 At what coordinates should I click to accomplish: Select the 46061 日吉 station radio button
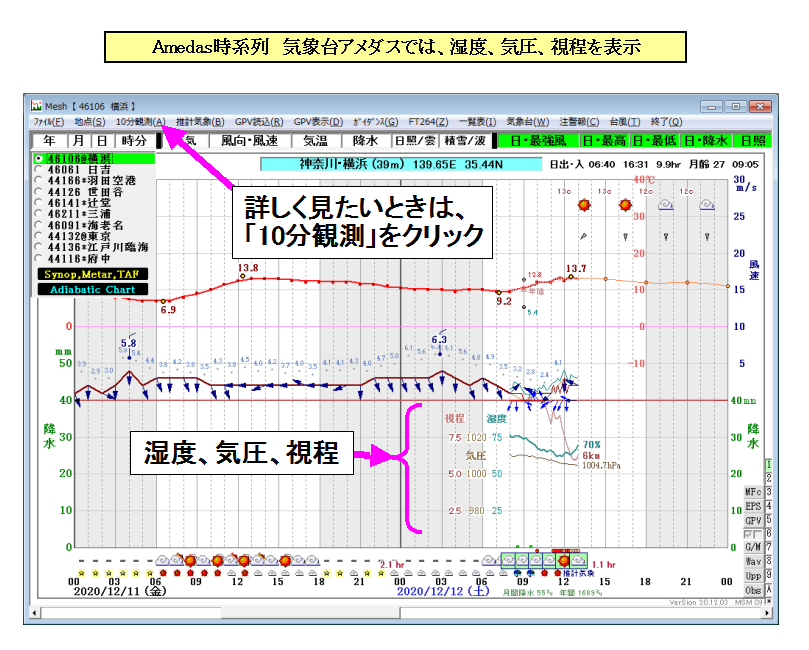pos(38,169)
